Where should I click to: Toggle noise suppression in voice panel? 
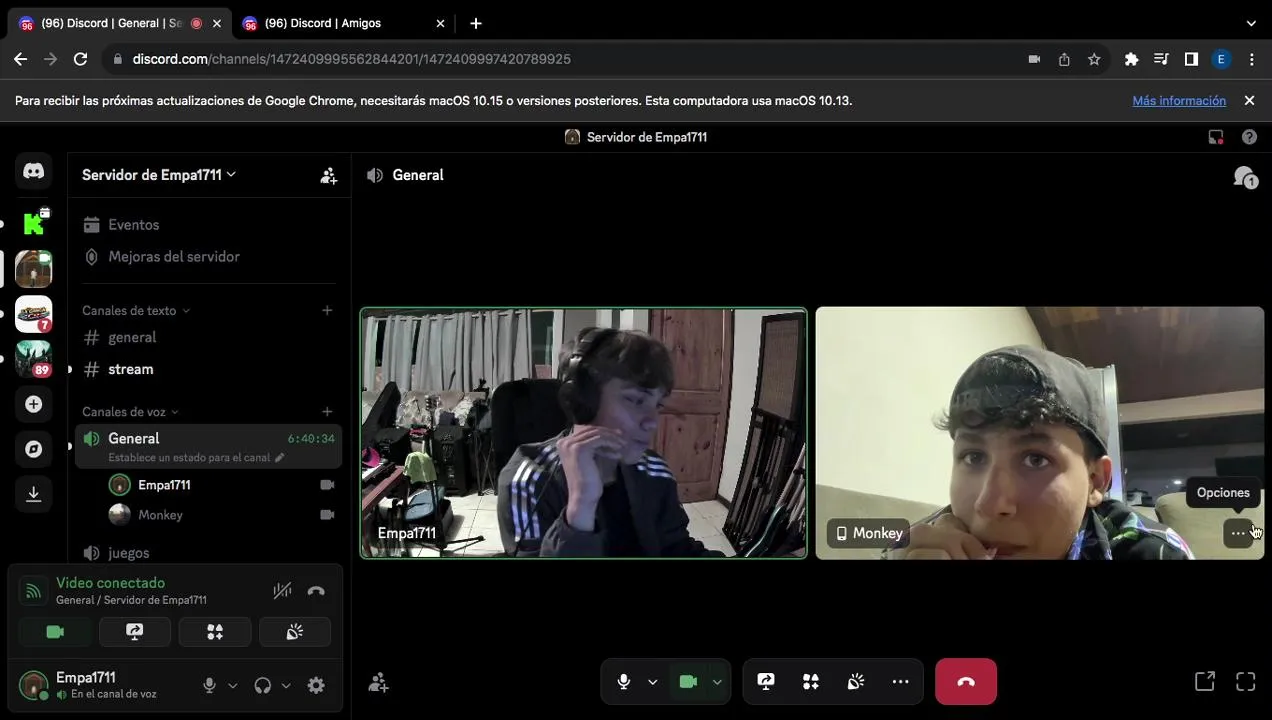click(282, 591)
